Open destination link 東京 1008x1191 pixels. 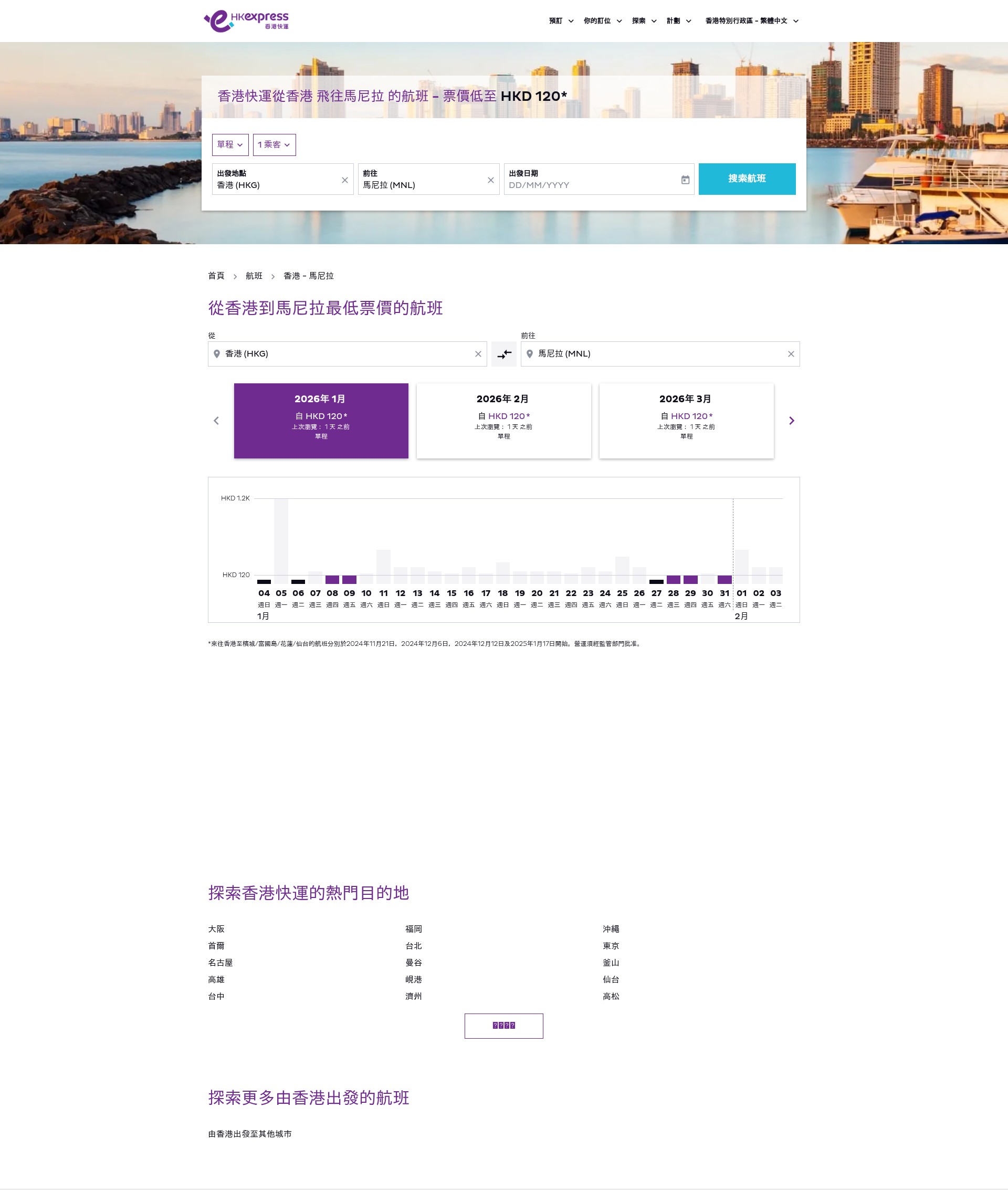(611, 946)
